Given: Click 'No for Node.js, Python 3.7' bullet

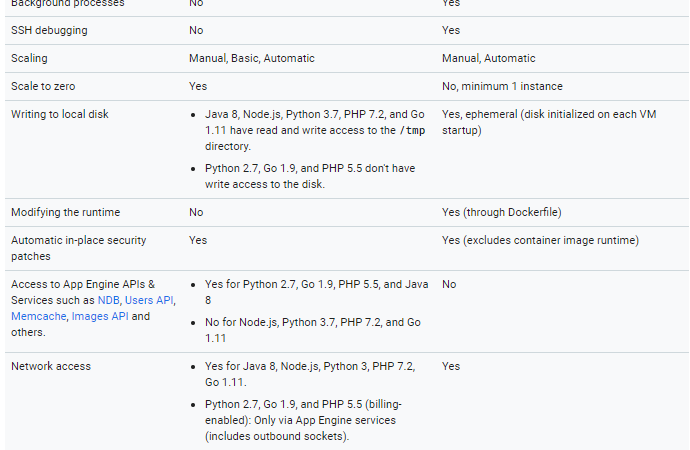Looking at the screenshot, I should click(x=313, y=330).
